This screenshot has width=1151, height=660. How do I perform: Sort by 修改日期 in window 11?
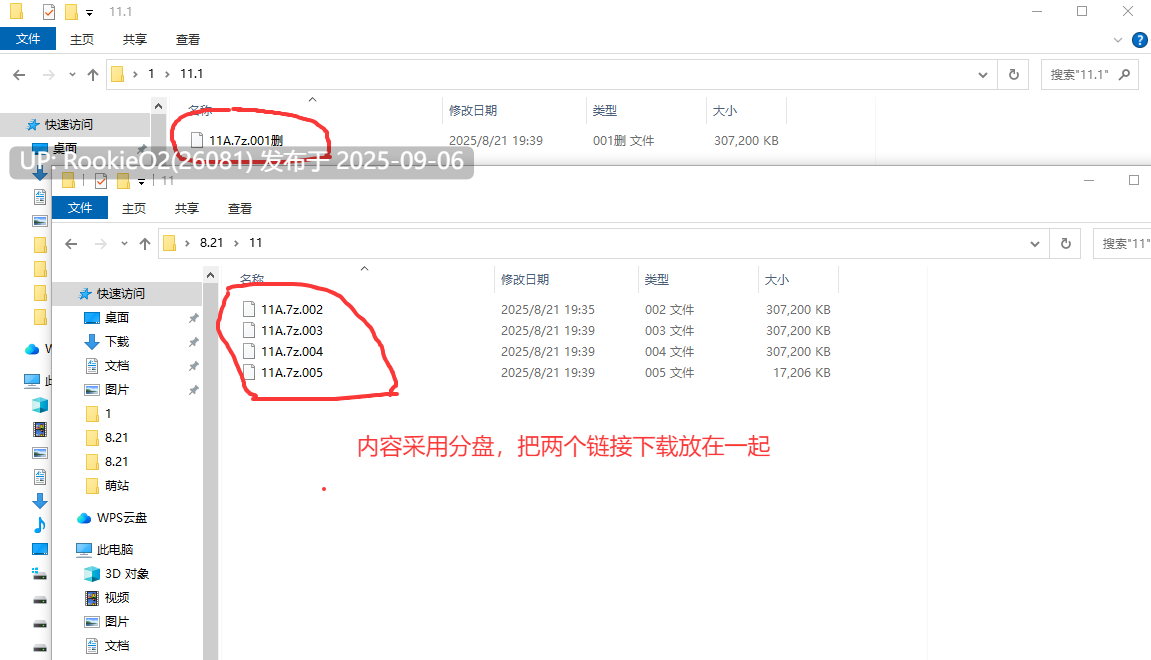[x=525, y=279]
